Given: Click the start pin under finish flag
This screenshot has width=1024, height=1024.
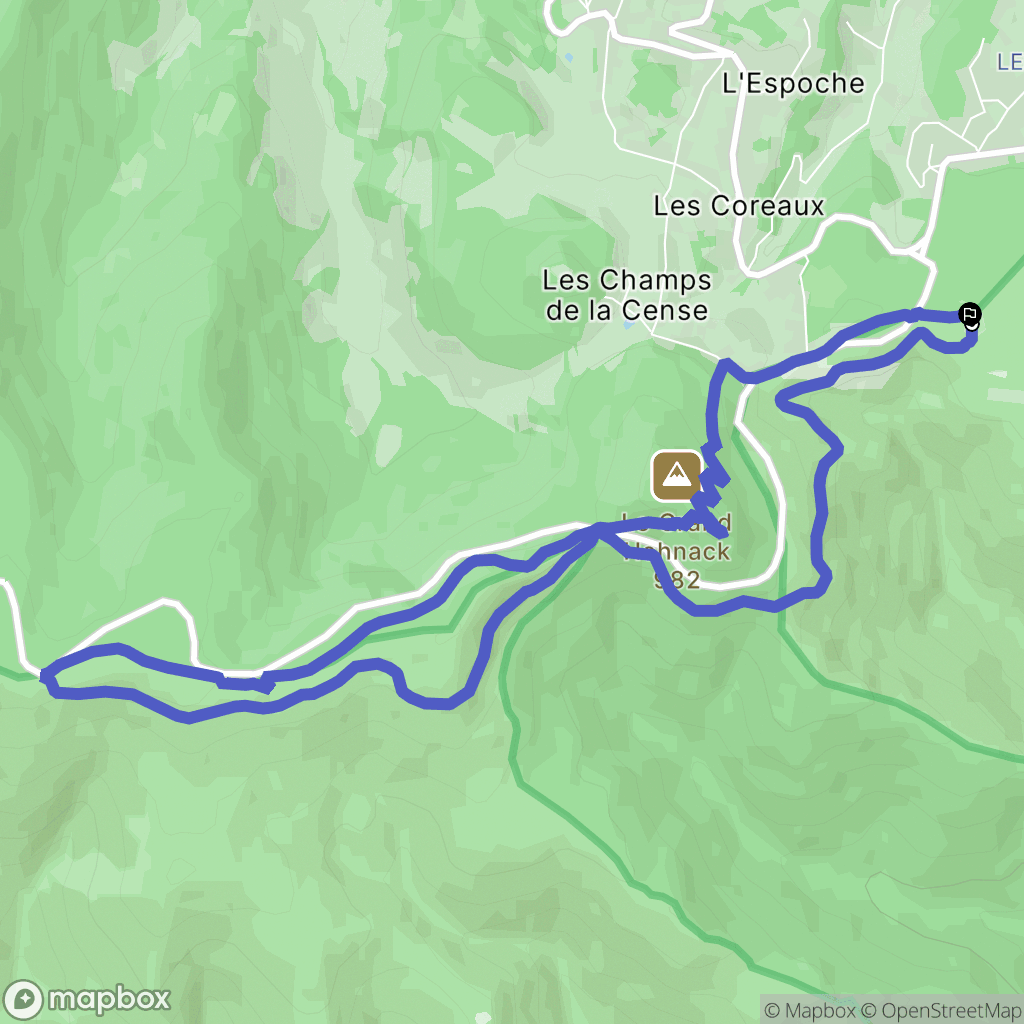Looking at the screenshot, I should click(x=972, y=325).
